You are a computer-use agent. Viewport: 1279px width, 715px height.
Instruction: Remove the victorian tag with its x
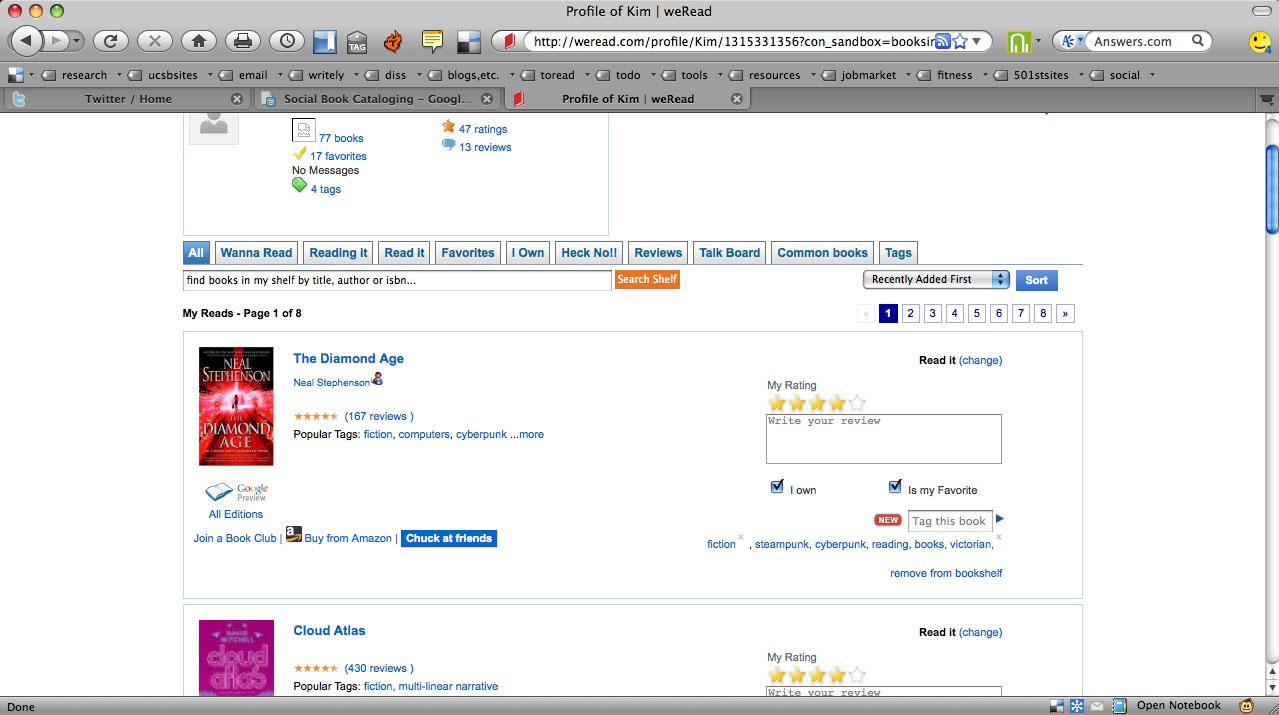999,537
